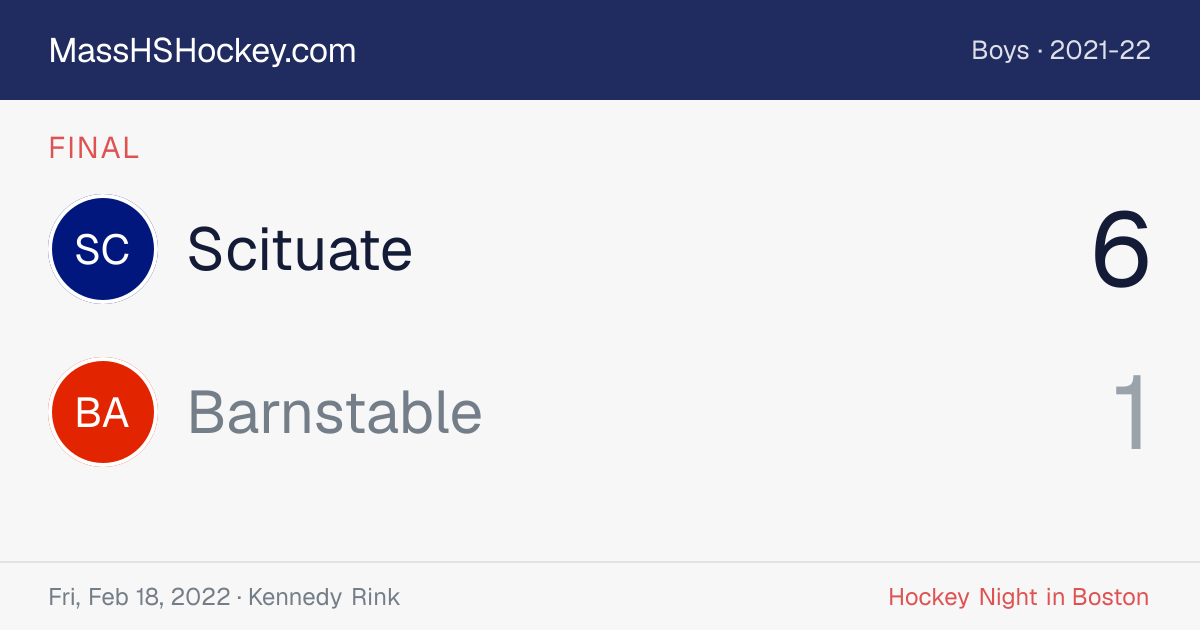1200x630 pixels.
Task: Click Barnstable's score of 1
Action: (1131, 412)
